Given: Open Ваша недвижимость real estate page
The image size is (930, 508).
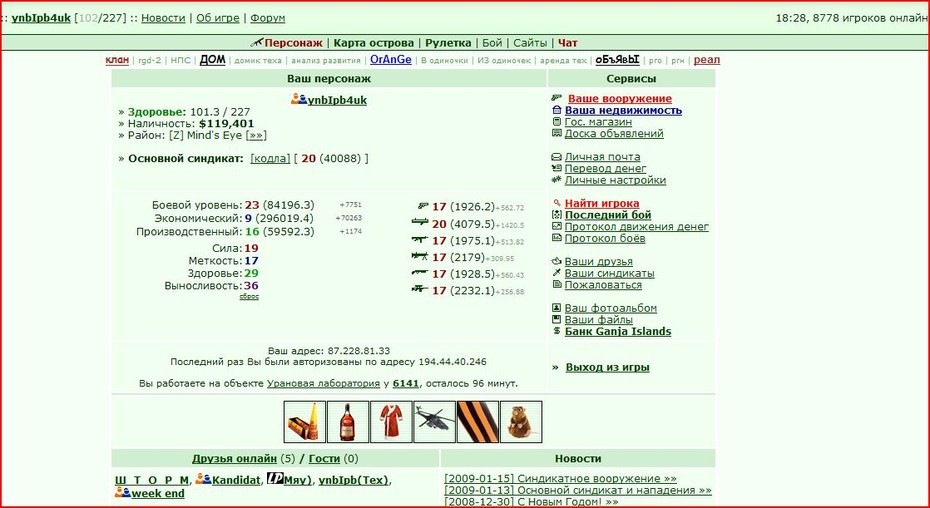Looking at the screenshot, I should coord(623,110).
